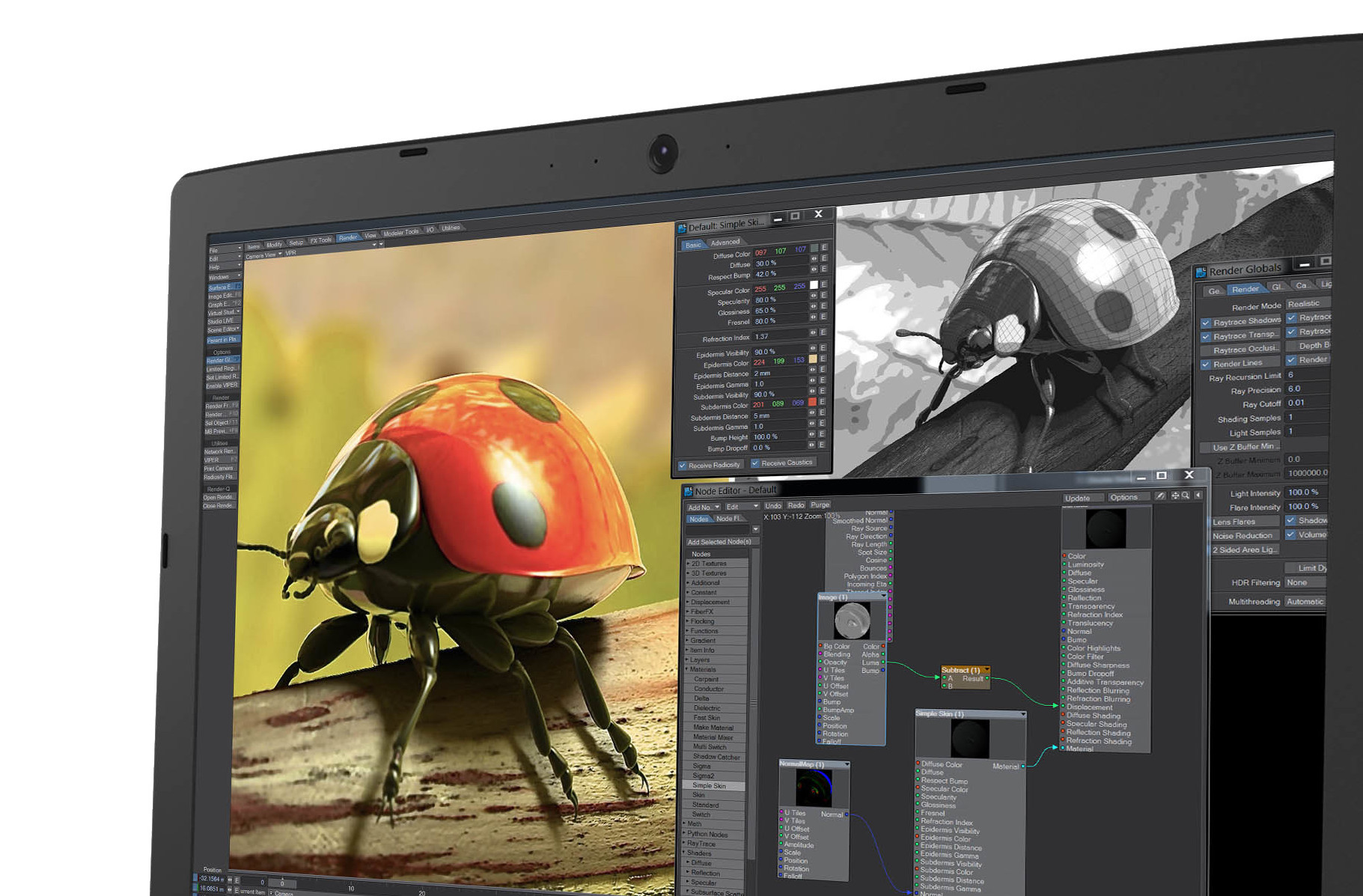This screenshot has height=896, width=1363.
Task: Toggle the Noise Reduction option
Action: tap(1245, 536)
